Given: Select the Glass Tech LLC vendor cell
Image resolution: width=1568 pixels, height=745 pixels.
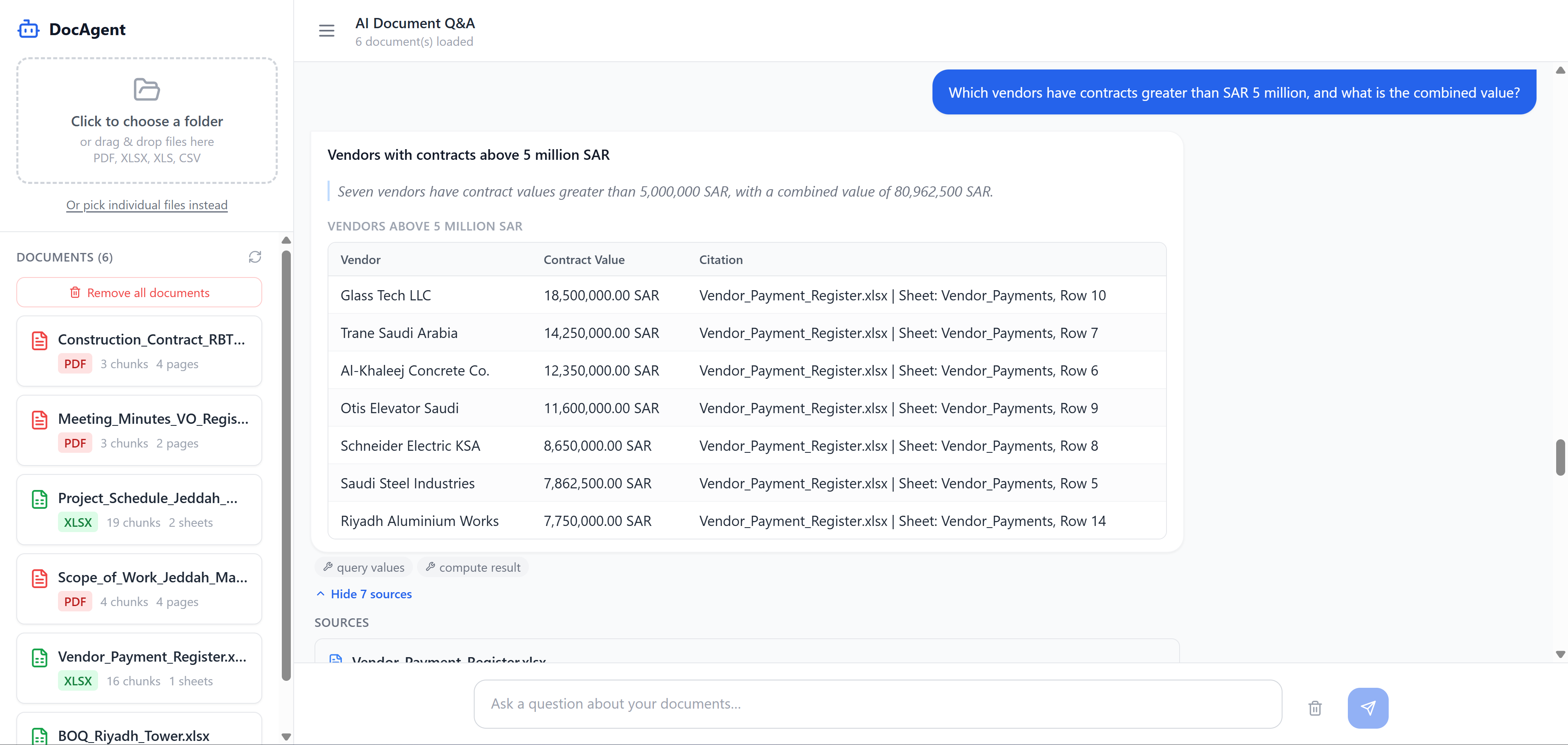Looking at the screenshot, I should [385, 295].
